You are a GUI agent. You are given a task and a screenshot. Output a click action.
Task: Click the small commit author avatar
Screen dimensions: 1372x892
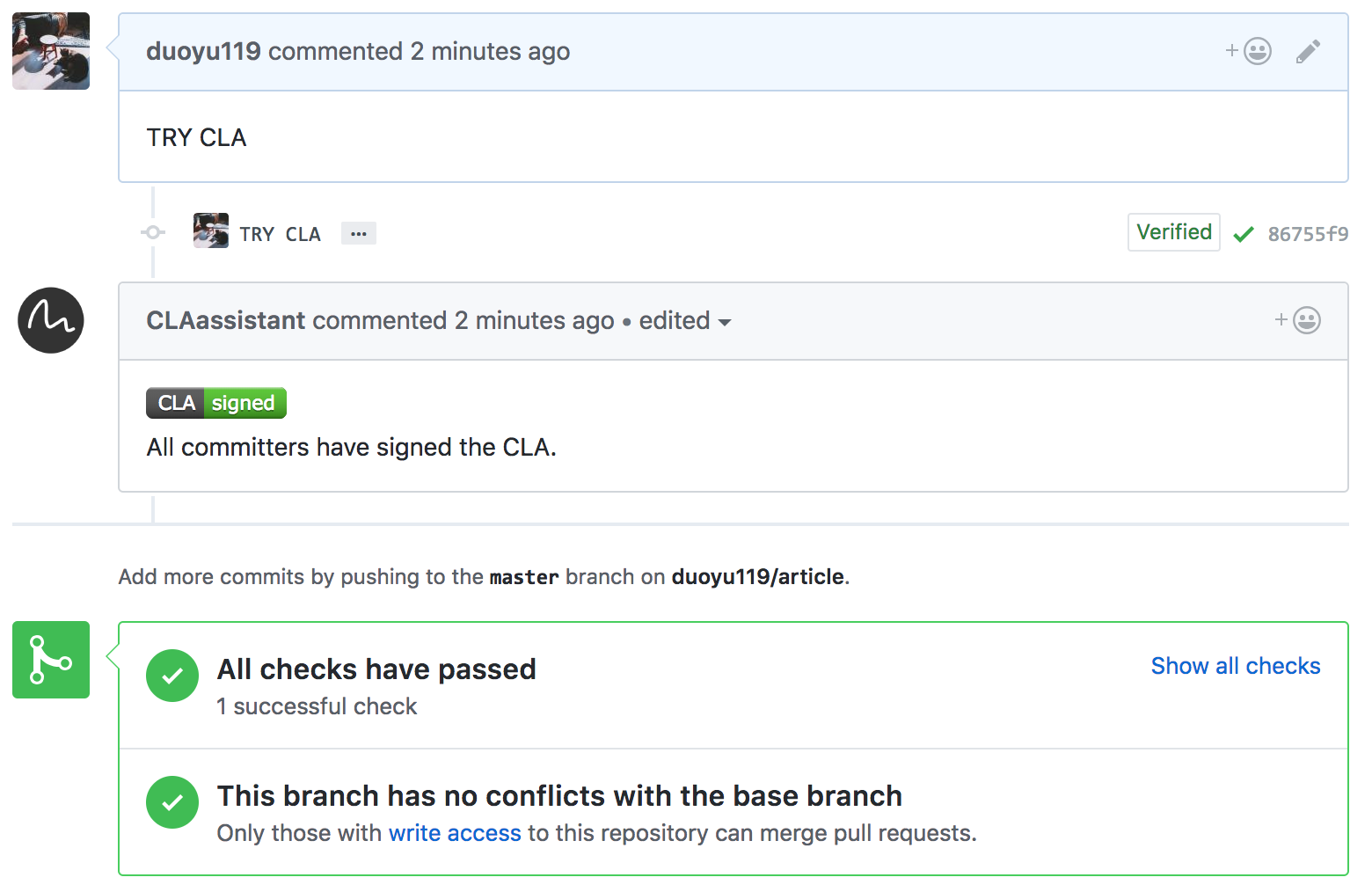(x=211, y=230)
